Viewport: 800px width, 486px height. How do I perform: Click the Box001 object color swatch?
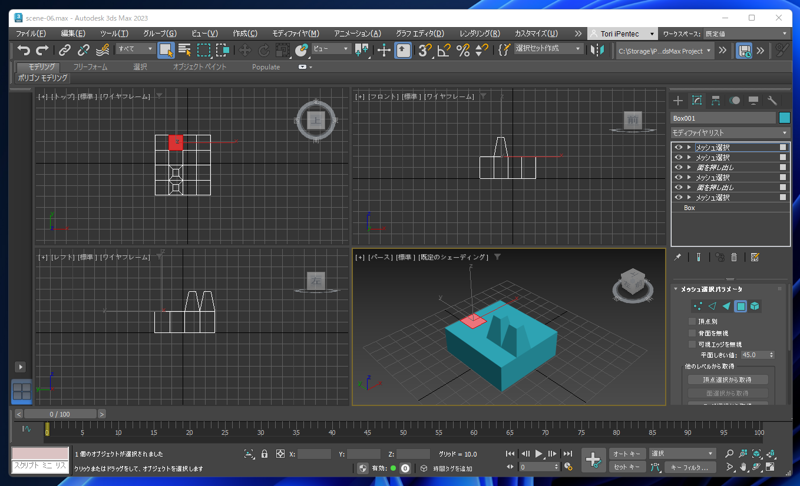(784, 118)
